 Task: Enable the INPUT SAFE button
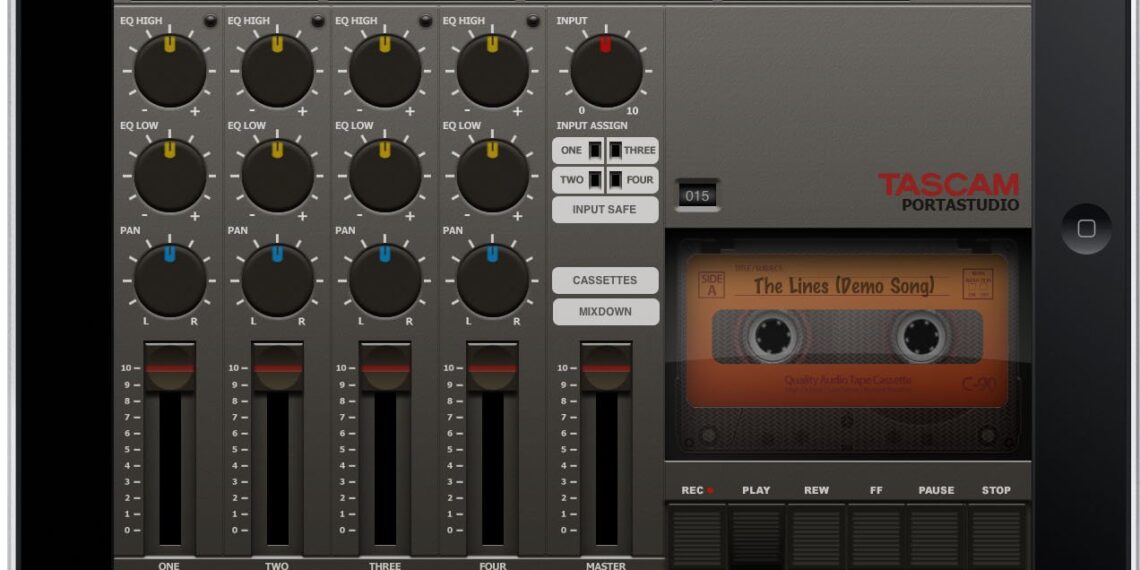click(x=605, y=209)
